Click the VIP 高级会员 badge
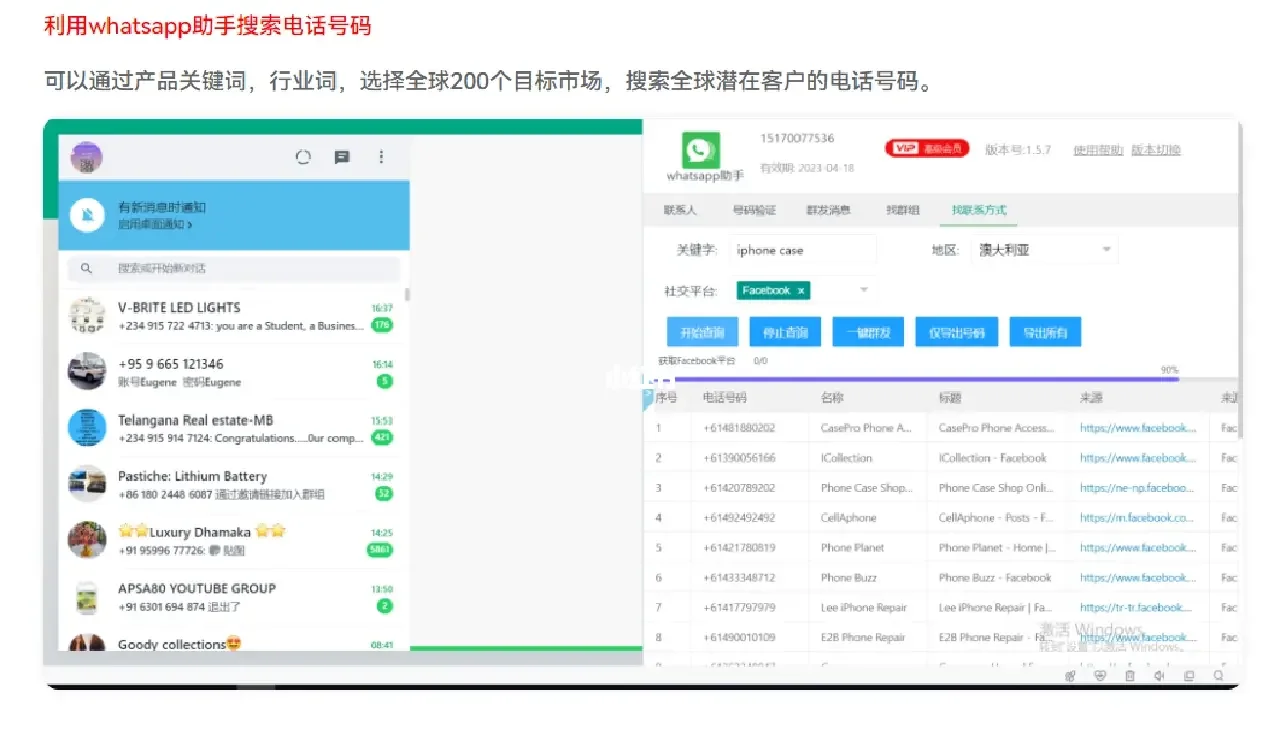The width and height of the screenshot is (1280, 755). [928, 148]
